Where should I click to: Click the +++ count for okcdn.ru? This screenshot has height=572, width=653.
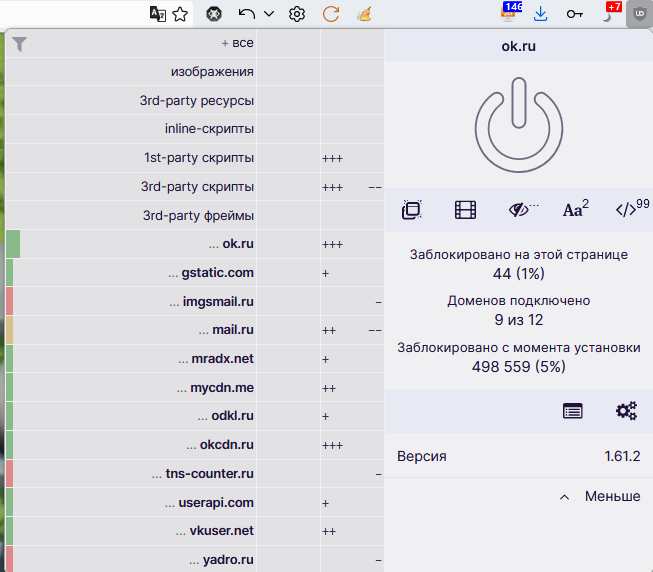point(332,445)
